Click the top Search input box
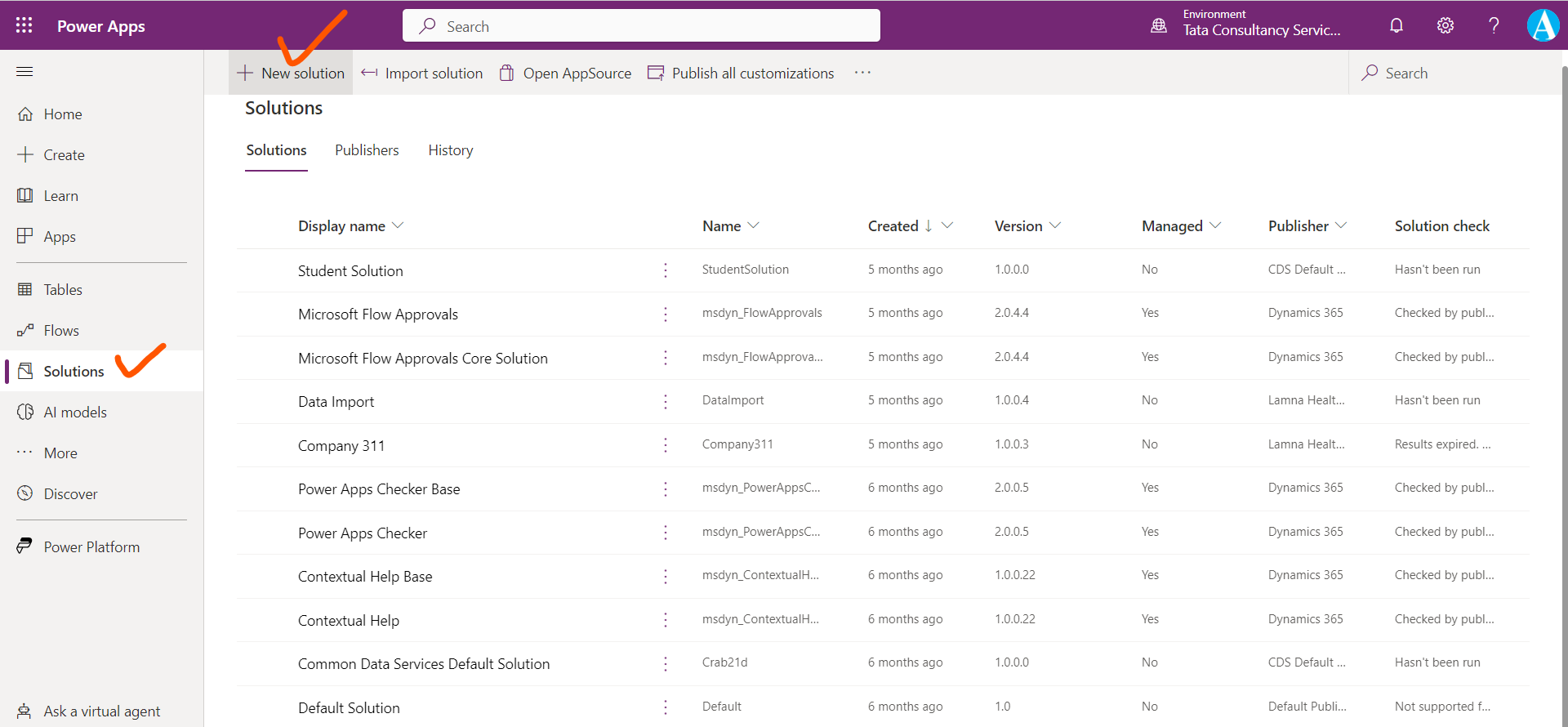1568x727 pixels. coord(641,26)
